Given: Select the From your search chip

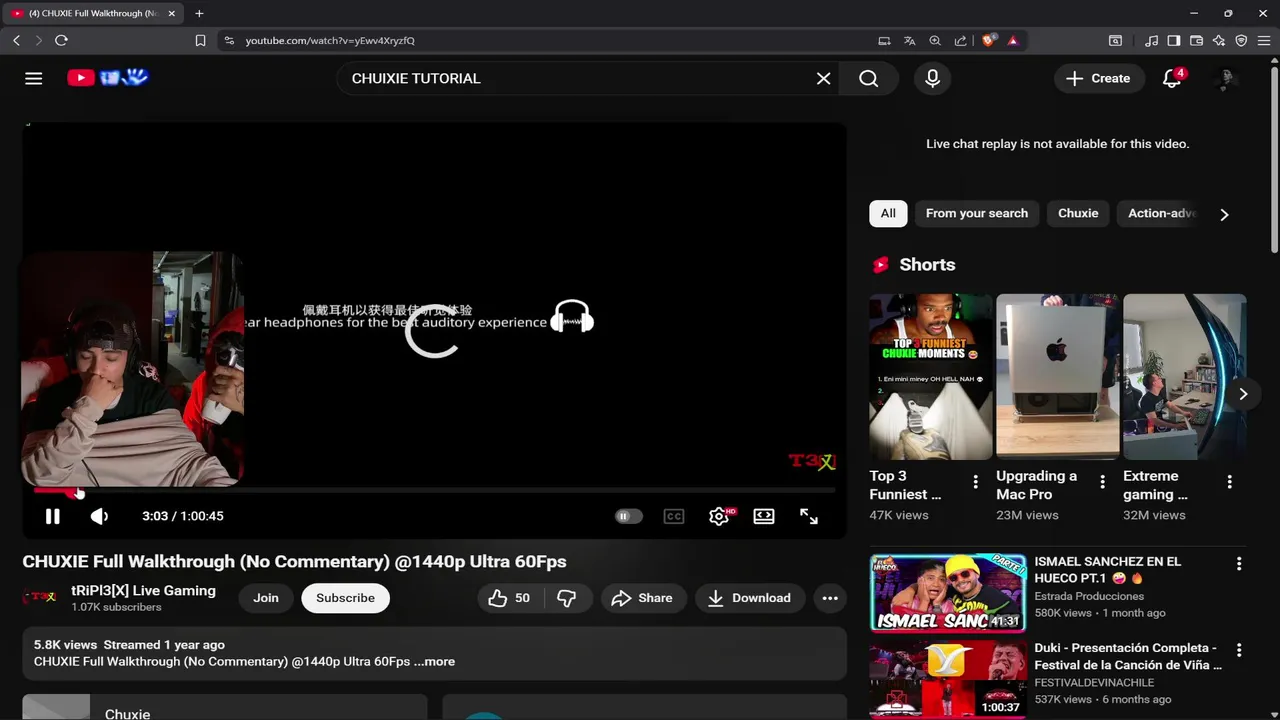Looking at the screenshot, I should 977,213.
